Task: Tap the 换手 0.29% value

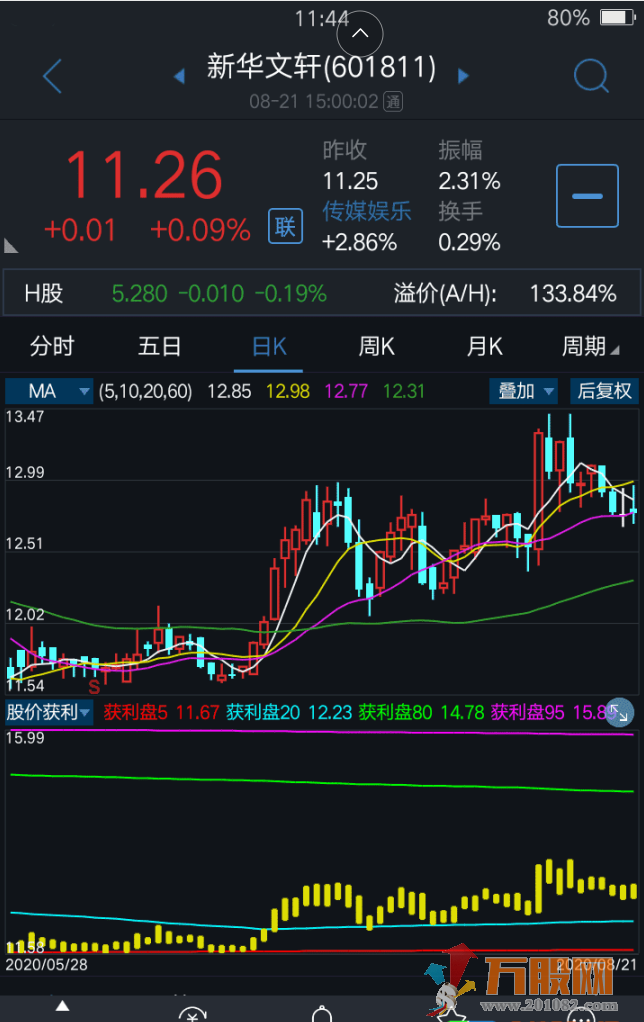Action: [x=469, y=242]
